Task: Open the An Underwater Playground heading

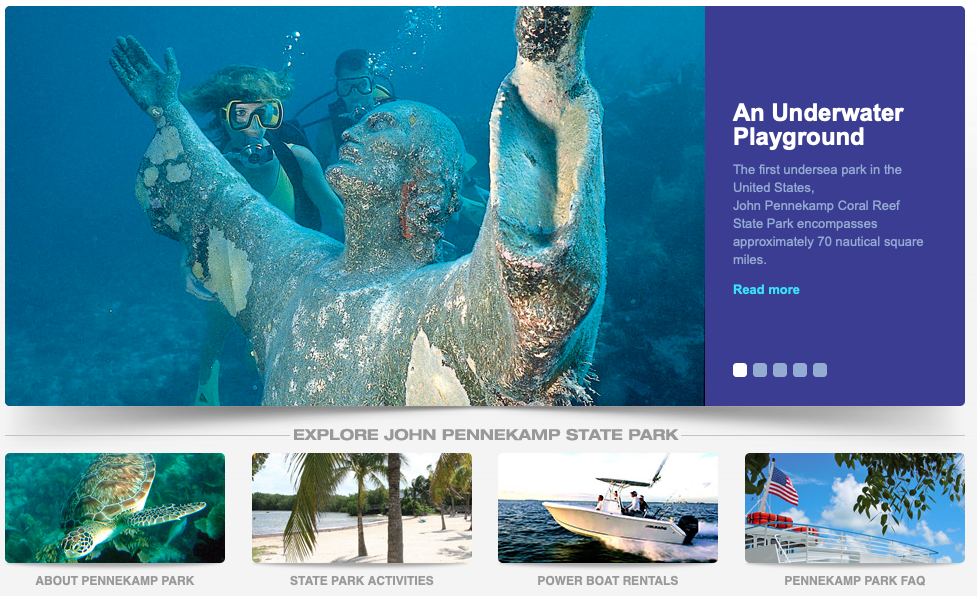Action: [x=817, y=125]
